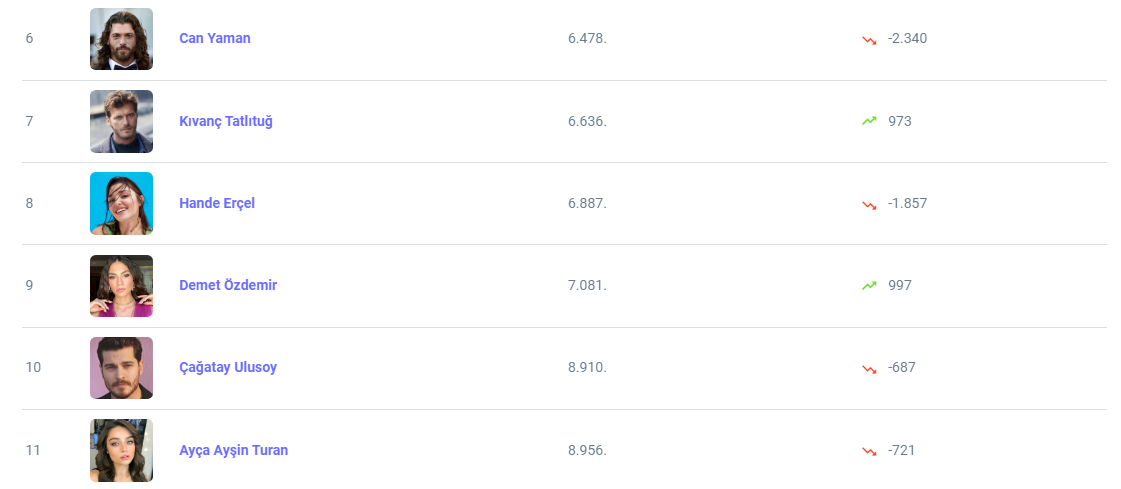Click the green upward trend icon for Kıvanç Tatlıtuğ
The width and height of the screenshot is (1121, 489).
(869, 121)
